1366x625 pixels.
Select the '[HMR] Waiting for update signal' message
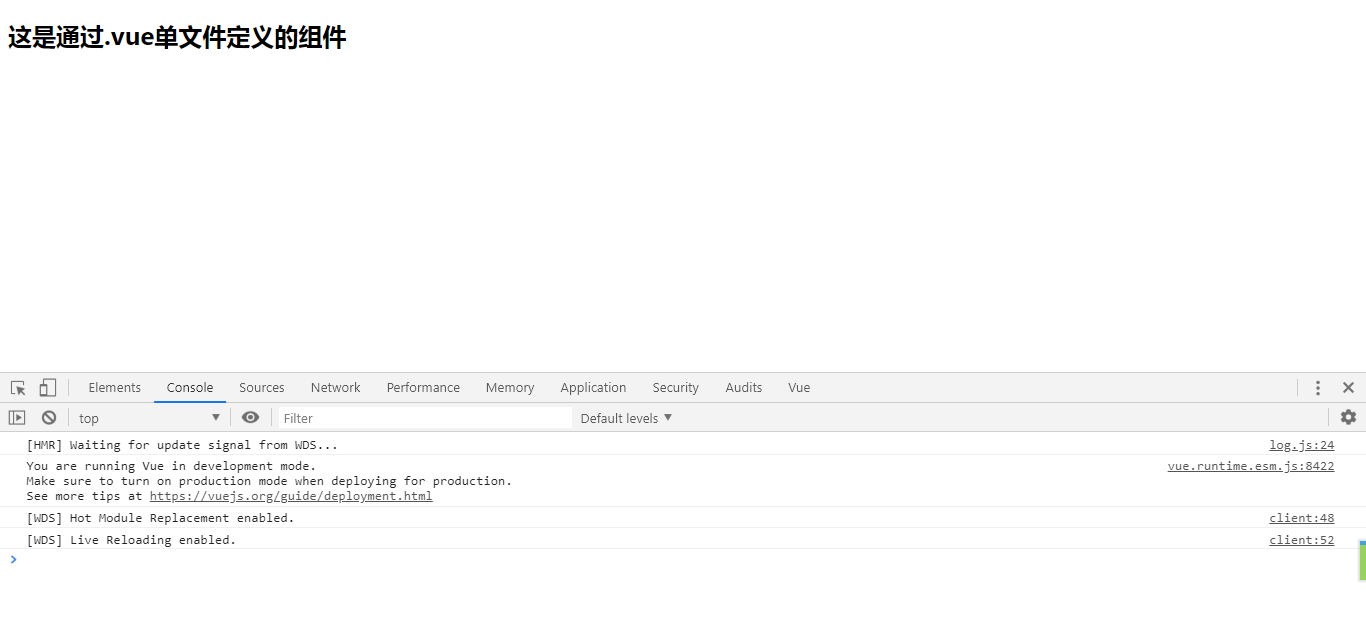coord(182,445)
